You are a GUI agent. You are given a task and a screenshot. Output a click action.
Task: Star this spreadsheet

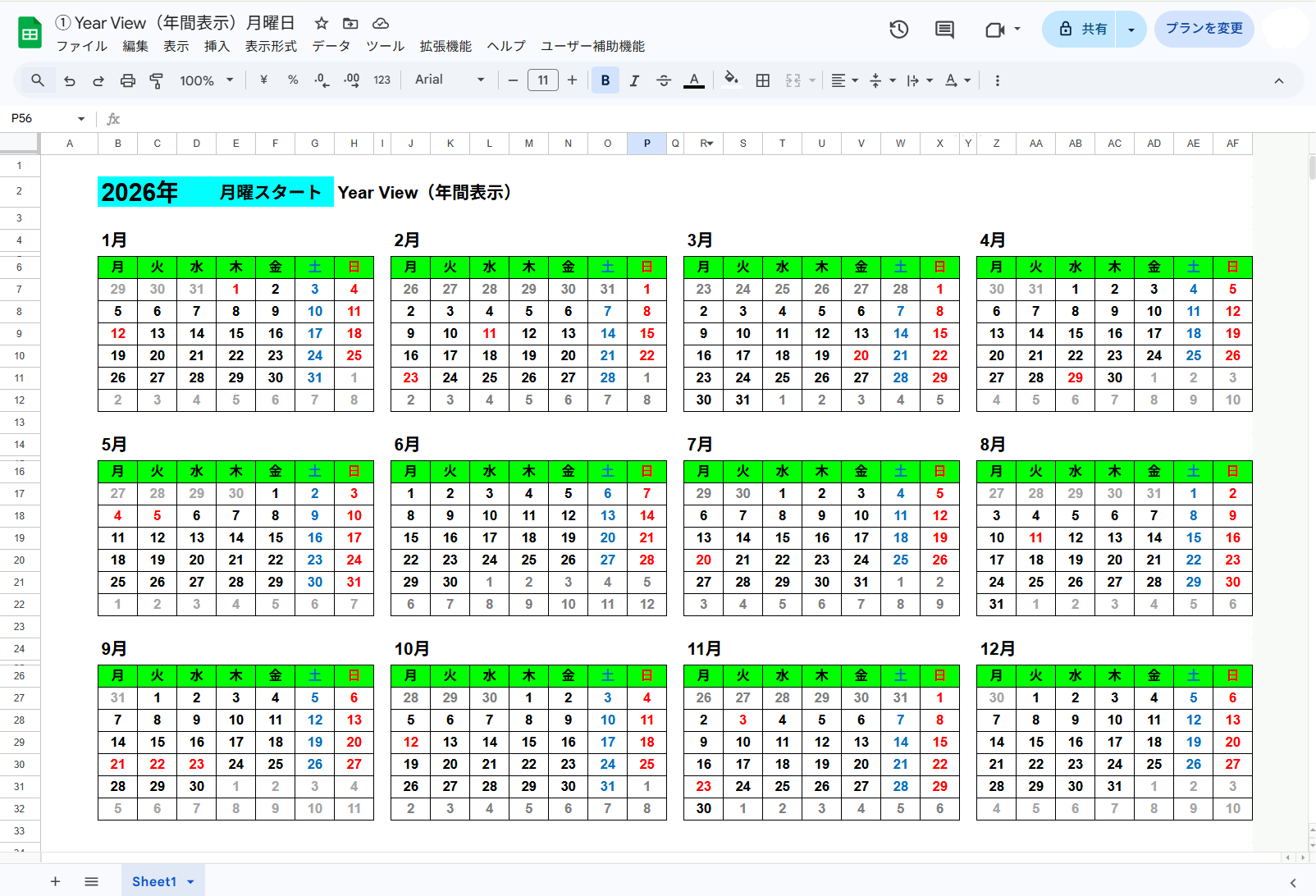pyautogui.click(x=320, y=23)
